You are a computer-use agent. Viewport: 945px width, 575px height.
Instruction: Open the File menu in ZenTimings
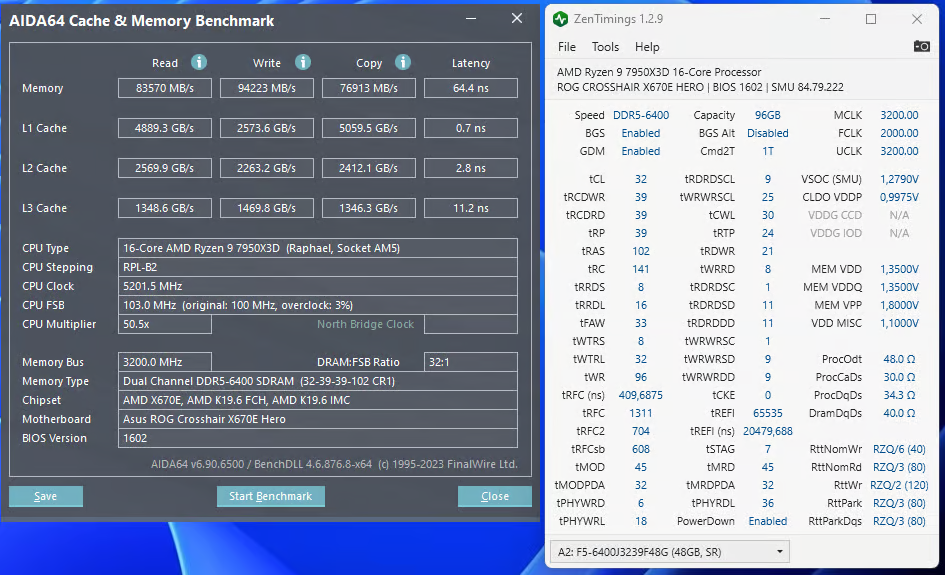click(x=567, y=47)
